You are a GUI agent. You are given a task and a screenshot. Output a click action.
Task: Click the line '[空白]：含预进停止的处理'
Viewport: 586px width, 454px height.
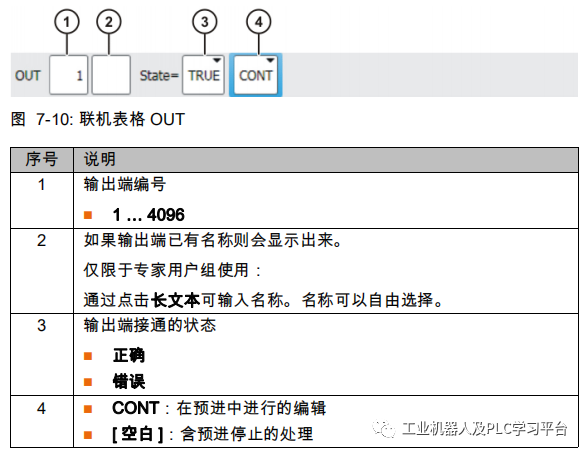(x=213, y=434)
